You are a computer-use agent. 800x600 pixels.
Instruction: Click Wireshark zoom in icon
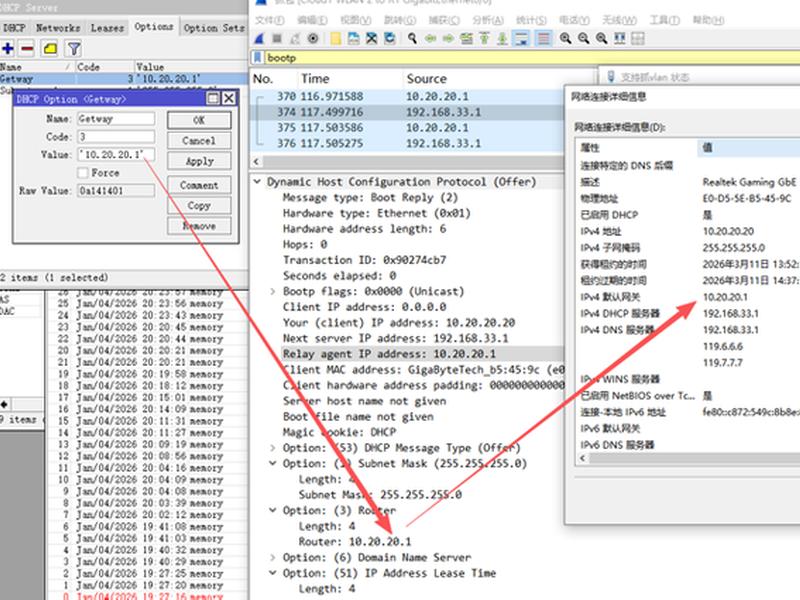coord(565,38)
